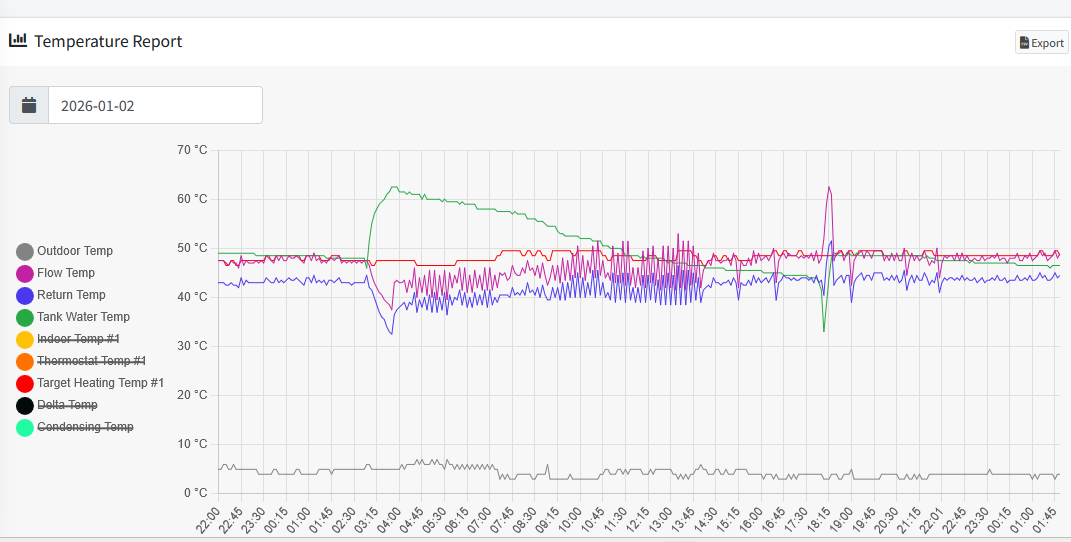Click the Export button

pyautogui.click(x=1041, y=43)
